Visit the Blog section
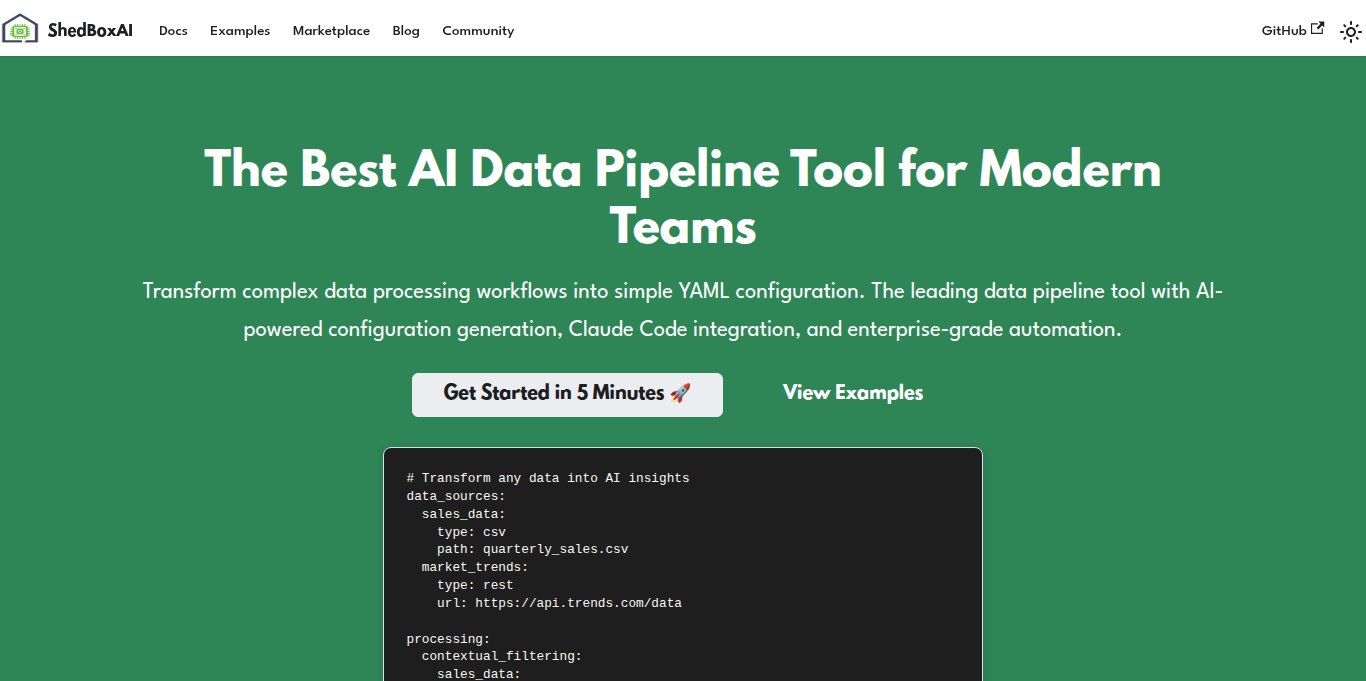This screenshot has width=1366, height=681. pos(406,31)
